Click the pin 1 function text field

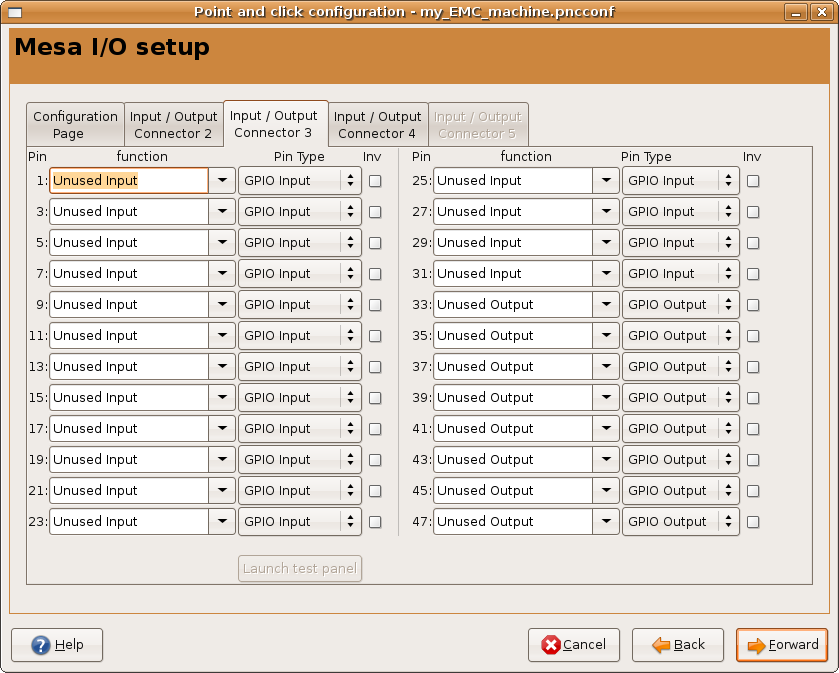(x=128, y=181)
